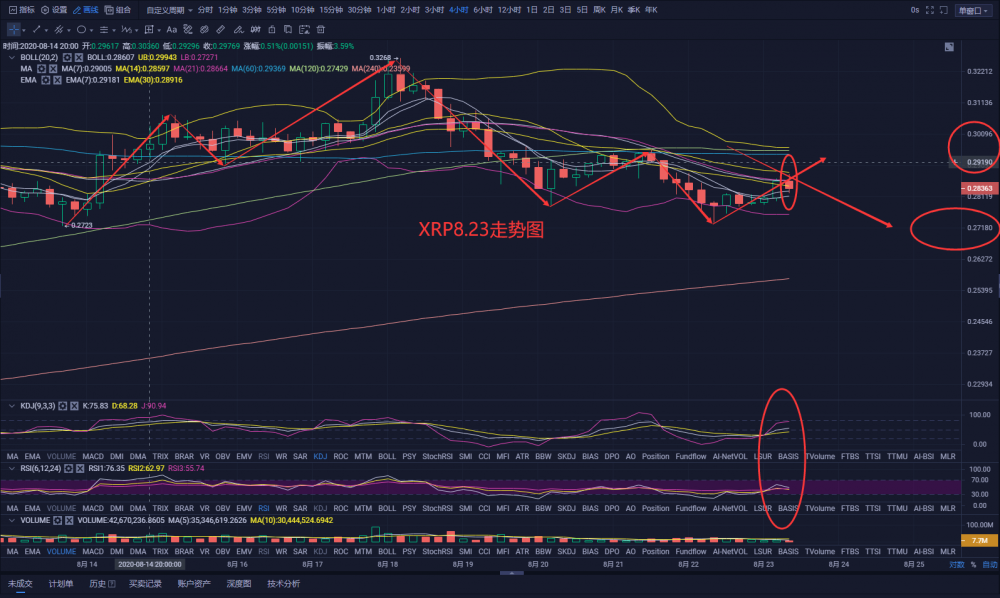Remove the EMA indicator with X
The image size is (1000, 598).
pos(57,80)
